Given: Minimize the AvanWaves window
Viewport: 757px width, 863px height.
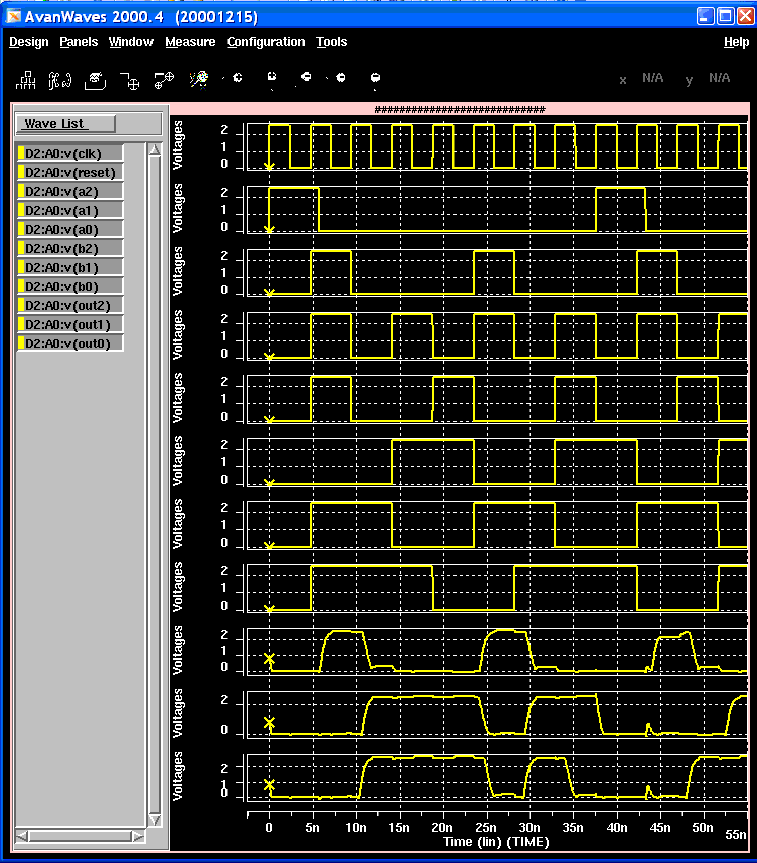Looking at the screenshot, I should [706, 16].
